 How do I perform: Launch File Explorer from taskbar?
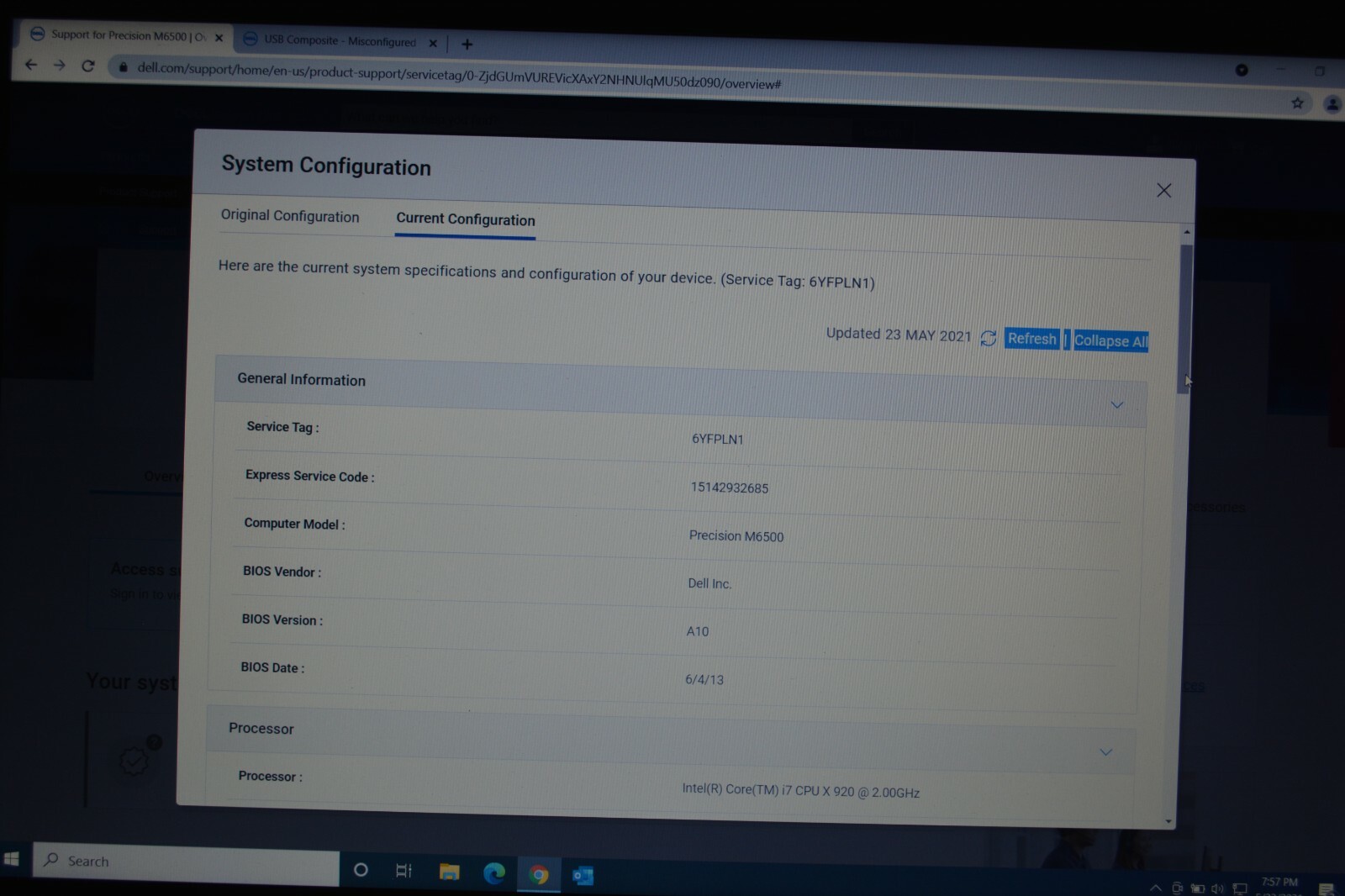[449, 872]
